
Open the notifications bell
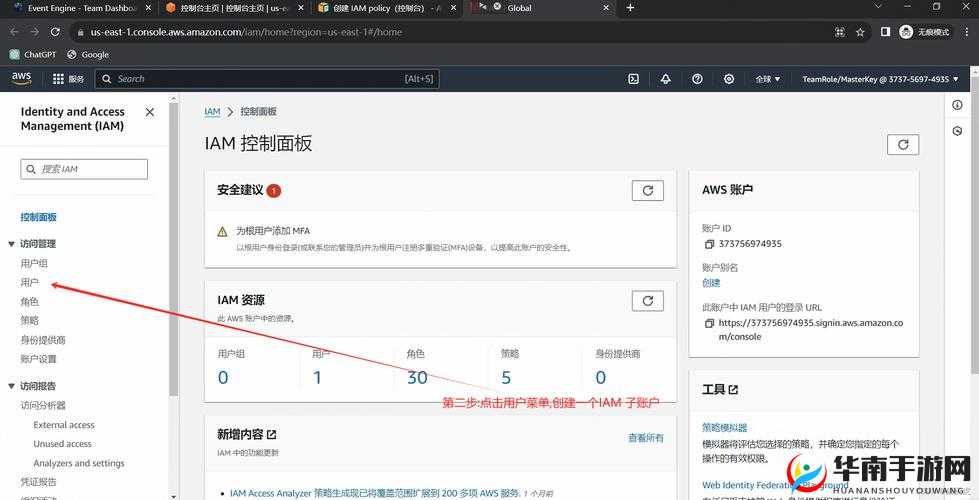pos(666,79)
